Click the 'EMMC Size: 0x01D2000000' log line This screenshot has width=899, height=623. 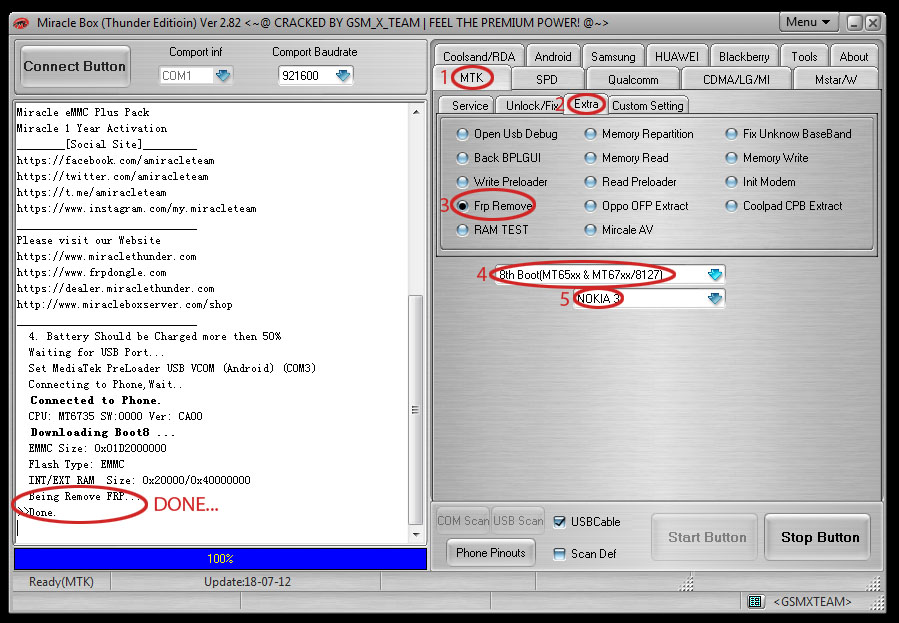click(x=97, y=448)
